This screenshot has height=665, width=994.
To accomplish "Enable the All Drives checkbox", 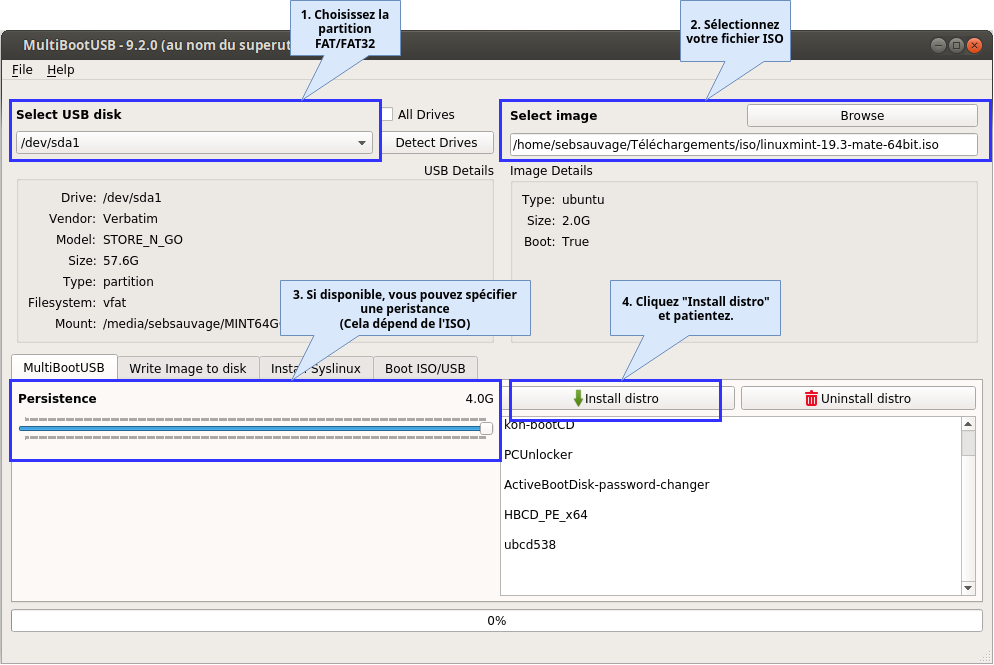I will 387,115.
